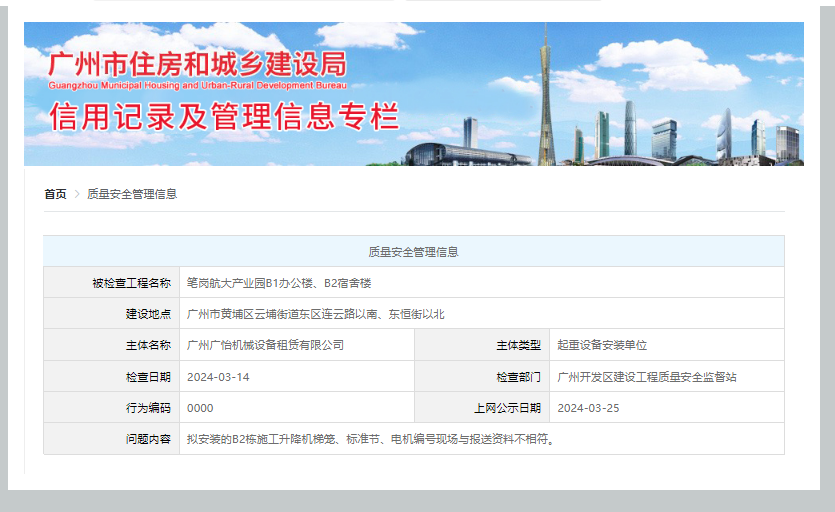Click the 质量安全管理信息 table header
The image size is (835, 512).
coord(413,252)
